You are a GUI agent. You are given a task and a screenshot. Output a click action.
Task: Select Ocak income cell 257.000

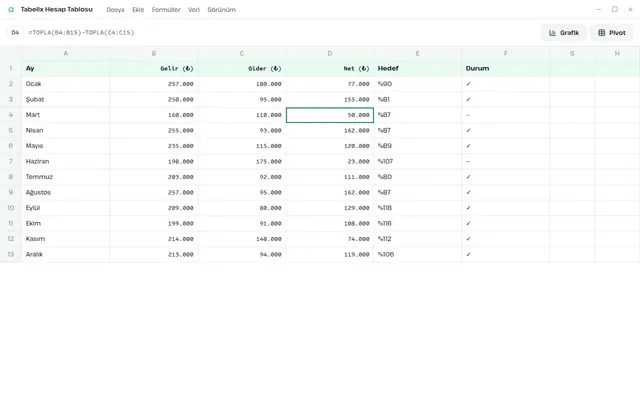click(153, 84)
